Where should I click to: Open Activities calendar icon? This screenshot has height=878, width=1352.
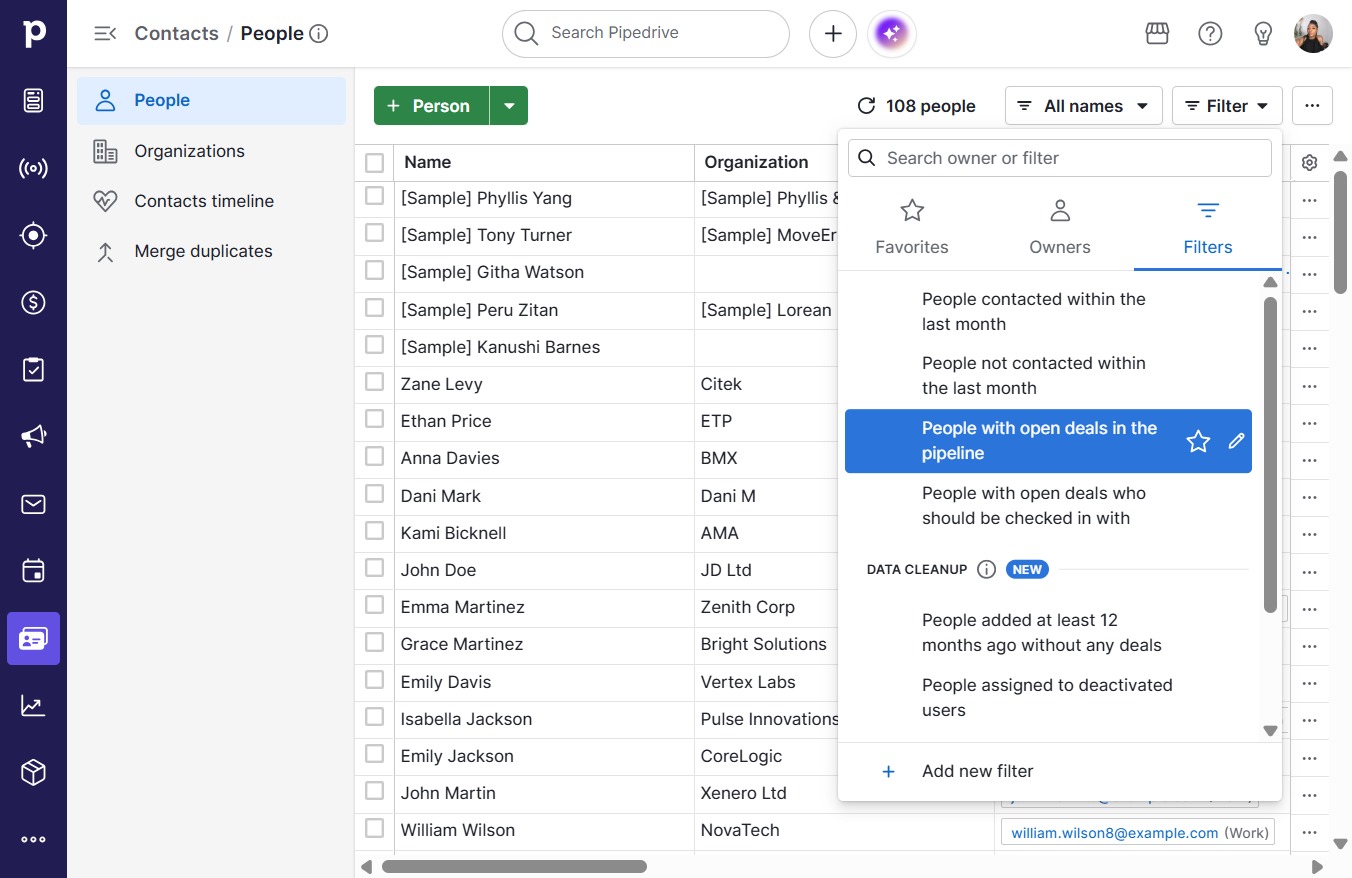[33, 571]
